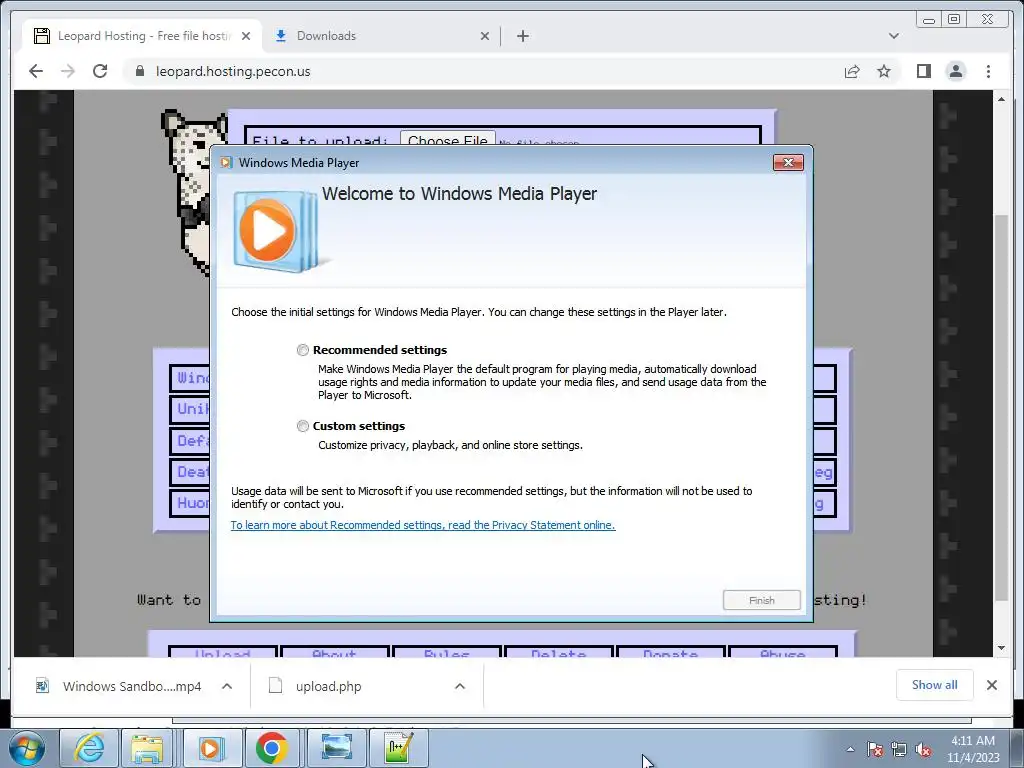Open the picture viewer taskbar icon
Screen dimensions: 1024x768
(336, 748)
